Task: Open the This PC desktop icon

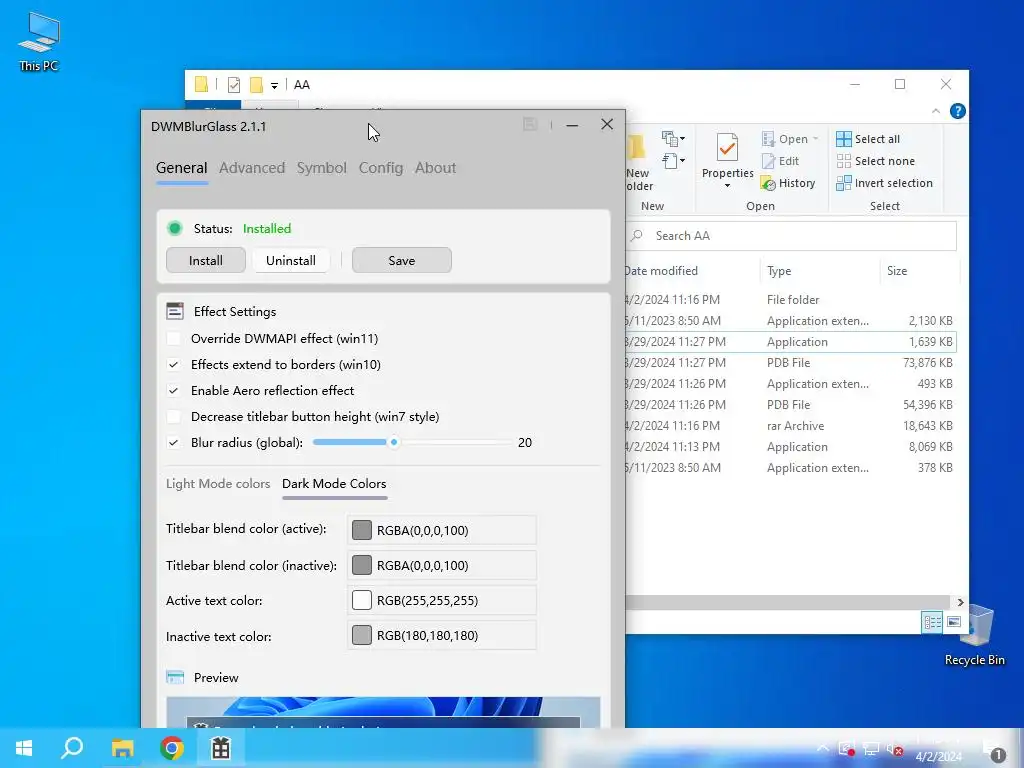Action: pos(39,42)
